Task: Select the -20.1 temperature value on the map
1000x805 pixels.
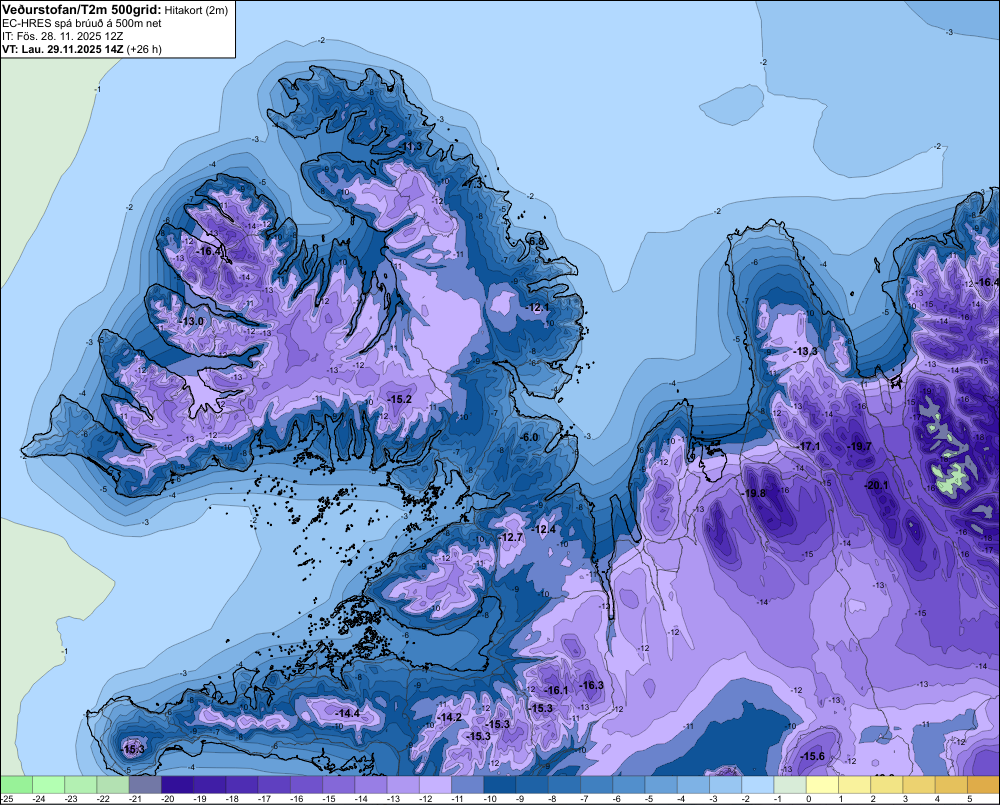Action: click(876, 485)
